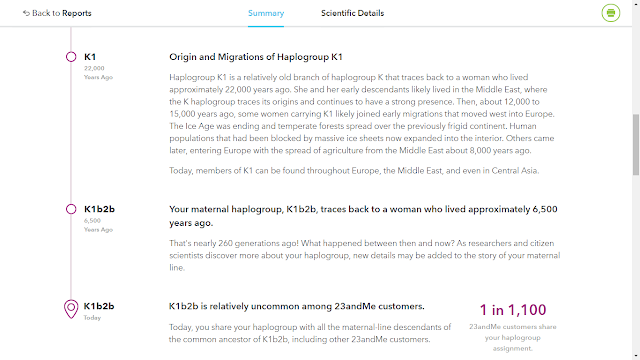Click the paragraph about 260 generations ago
Image resolution: width=640 pixels, height=360 pixels.
point(364,256)
